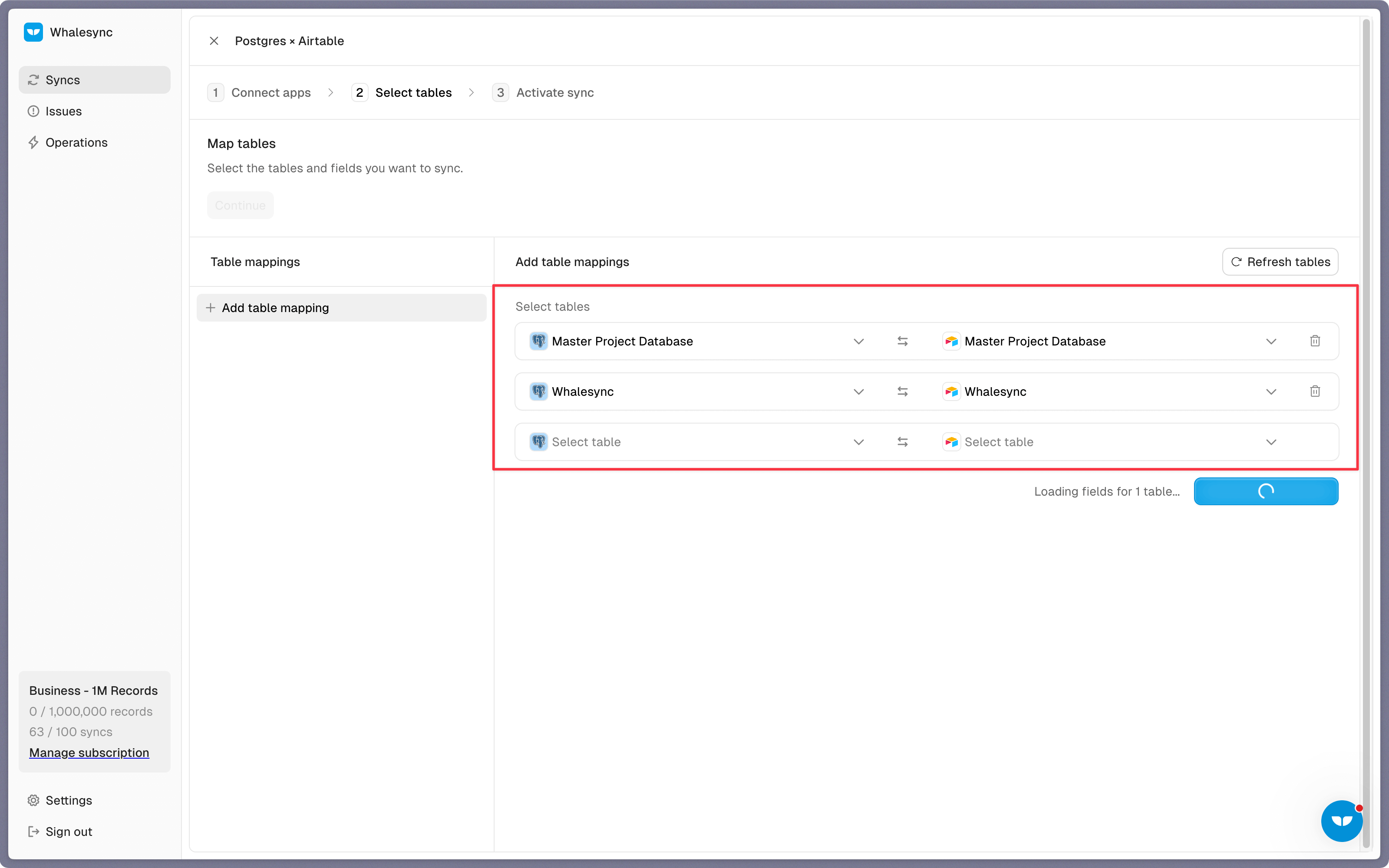Click the blue loading spinner button
This screenshot has height=868, width=1389.
(x=1266, y=491)
